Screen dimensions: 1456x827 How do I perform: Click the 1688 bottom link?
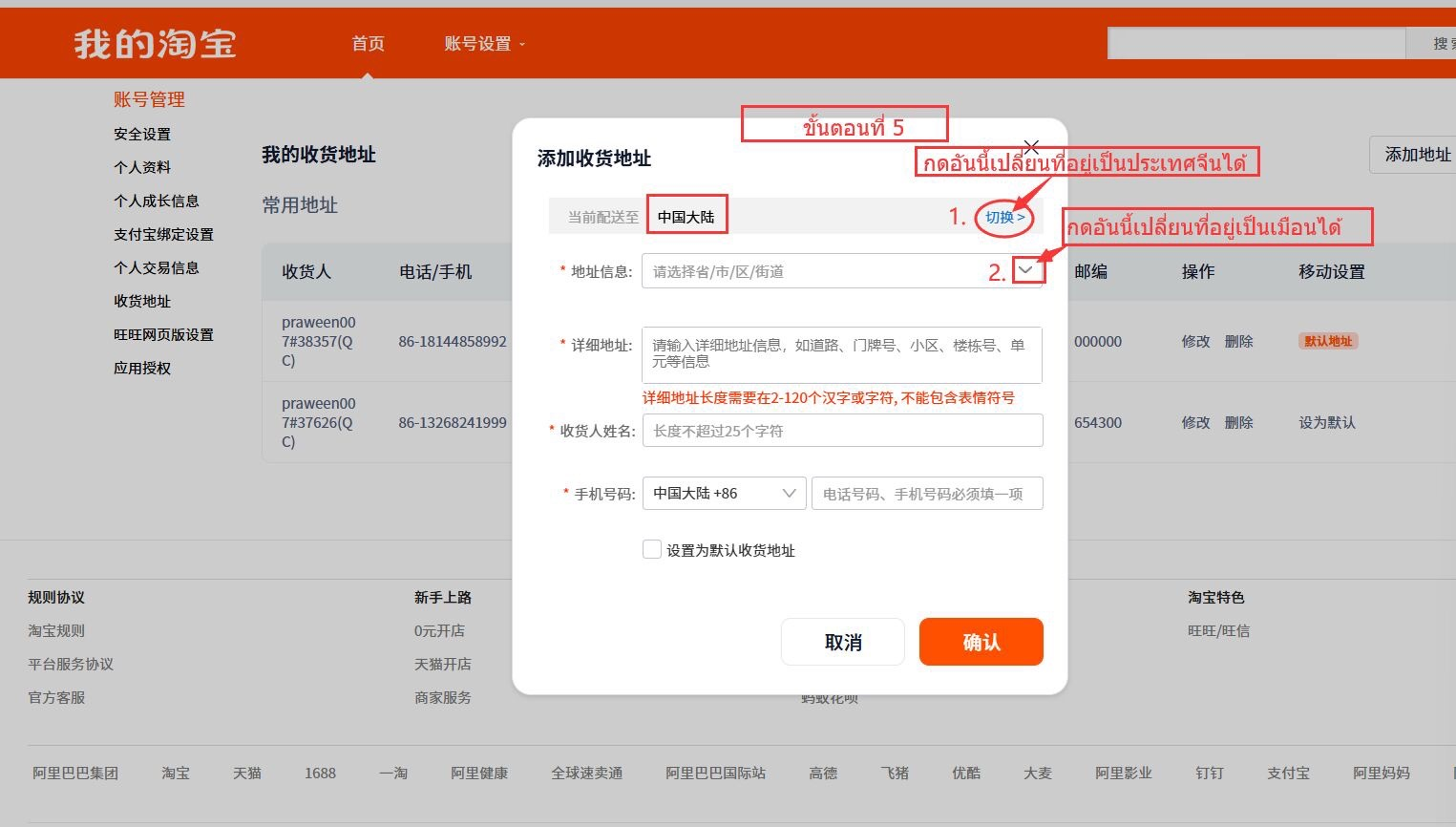320,774
